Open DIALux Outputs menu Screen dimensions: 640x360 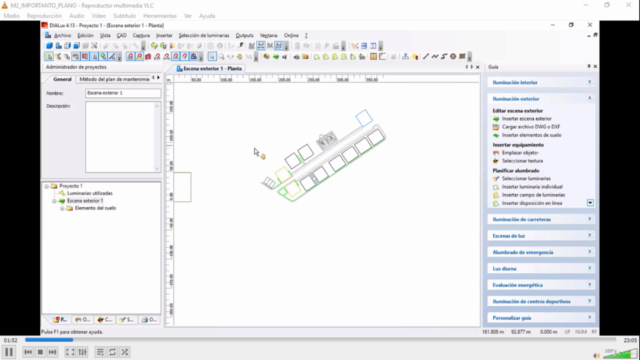pos(244,36)
